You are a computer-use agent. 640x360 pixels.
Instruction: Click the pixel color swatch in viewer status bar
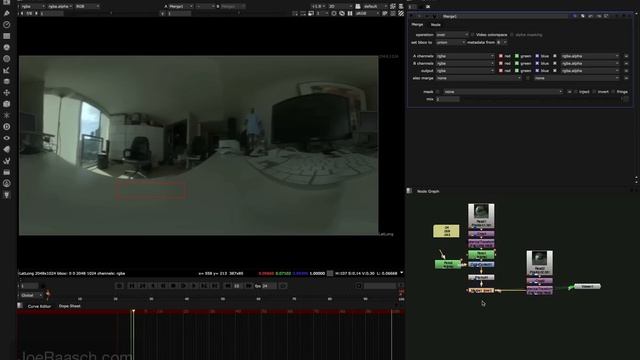tap(330, 273)
